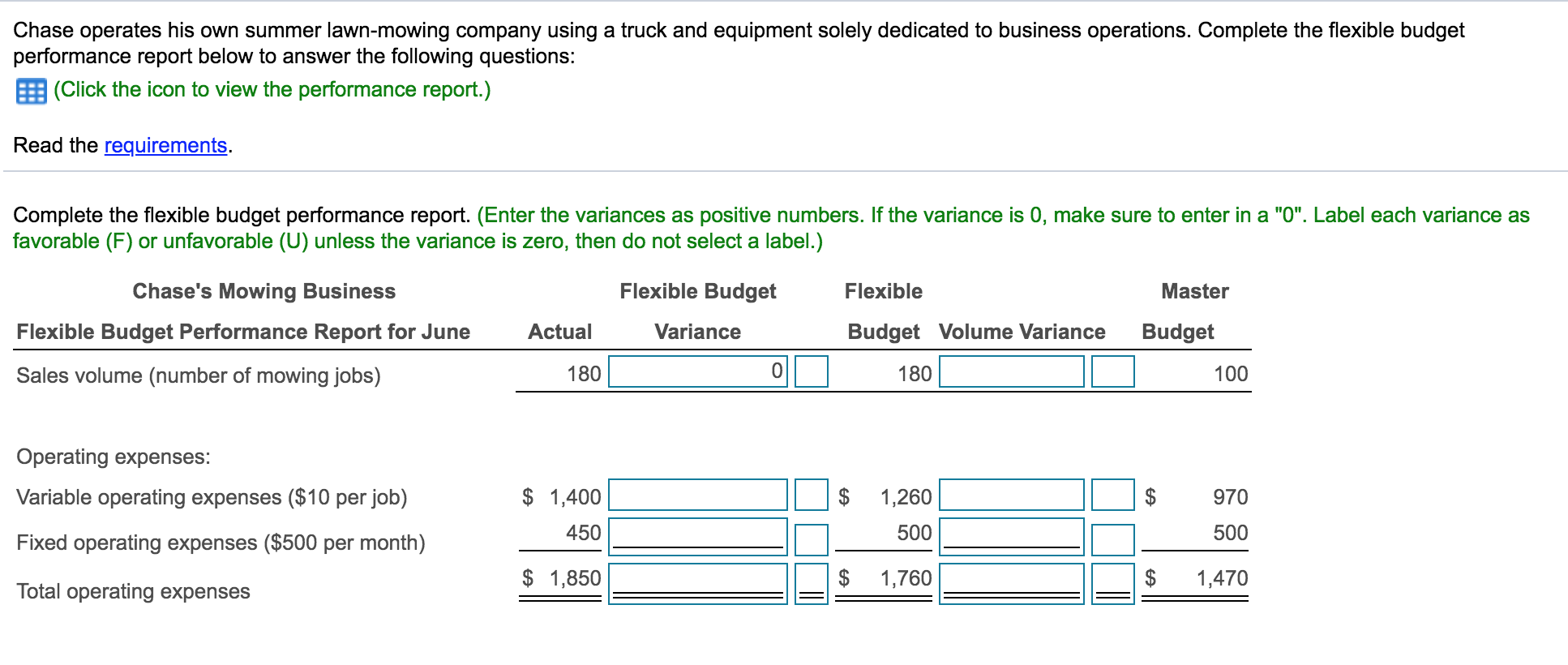Open Total operating expenses flexible budget variance label box
The image size is (1568, 665).
coord(811,584)
